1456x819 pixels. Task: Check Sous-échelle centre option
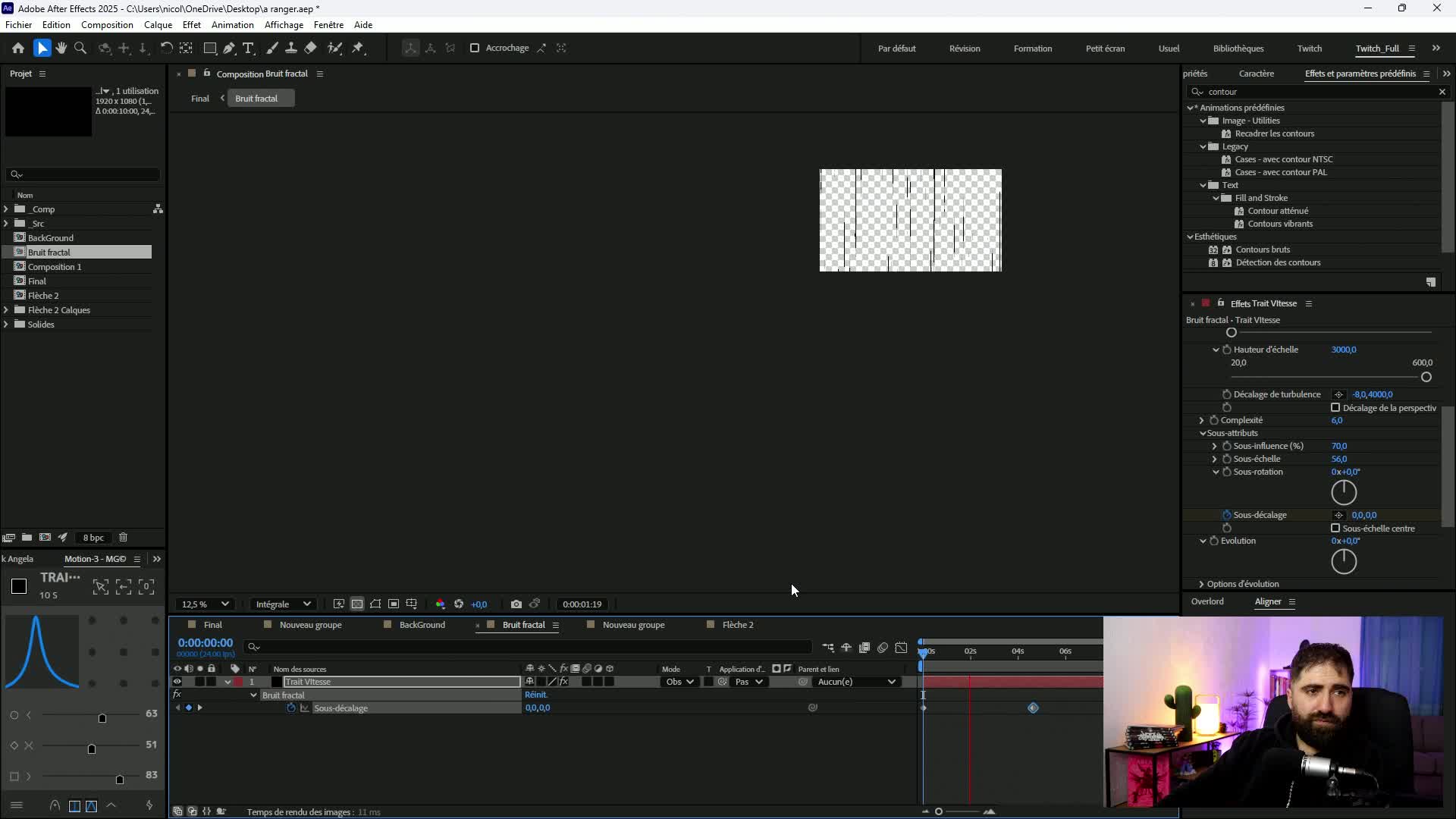(x=1335, y=529)
